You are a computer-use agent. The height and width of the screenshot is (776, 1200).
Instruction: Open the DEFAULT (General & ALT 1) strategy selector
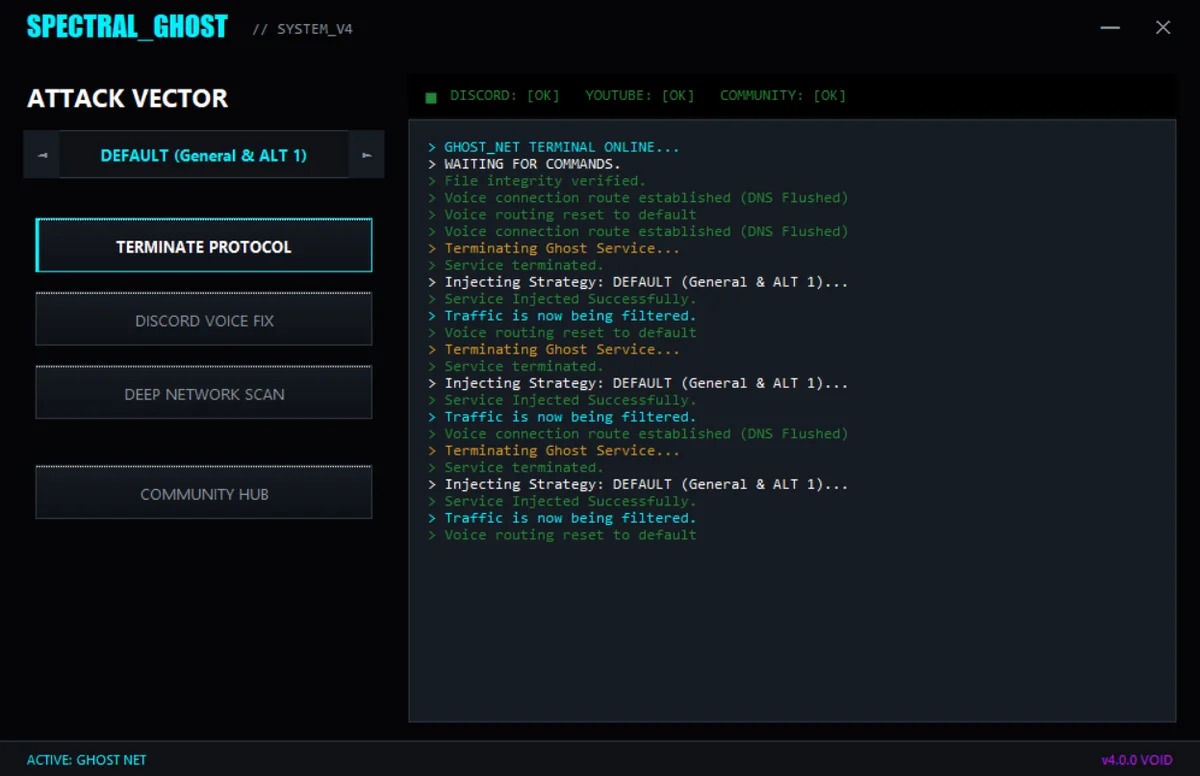pyautogui.click(x=204, y=155)
